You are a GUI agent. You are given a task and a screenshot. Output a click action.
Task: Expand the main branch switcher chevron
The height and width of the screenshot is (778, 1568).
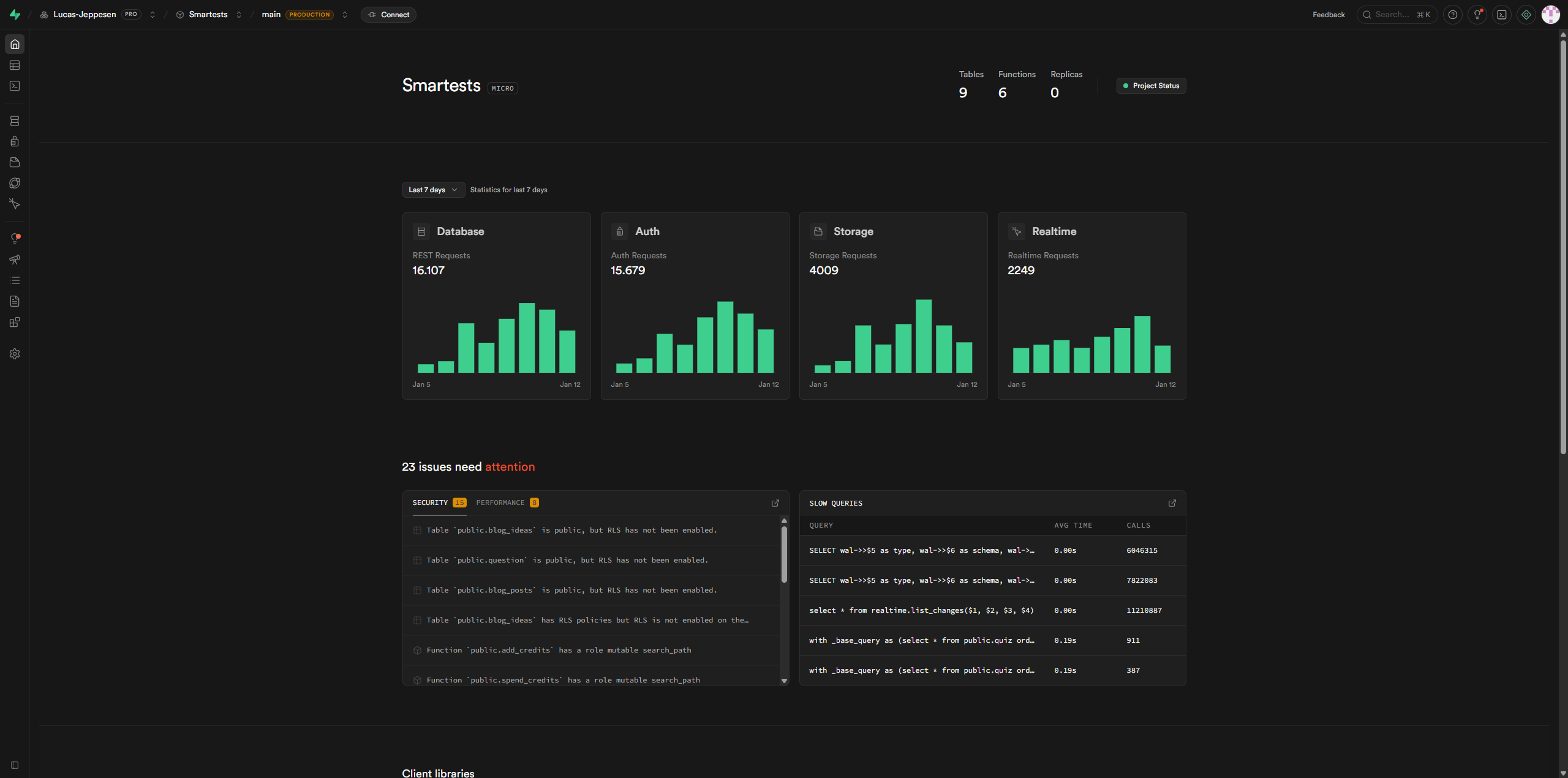[345, 15]
